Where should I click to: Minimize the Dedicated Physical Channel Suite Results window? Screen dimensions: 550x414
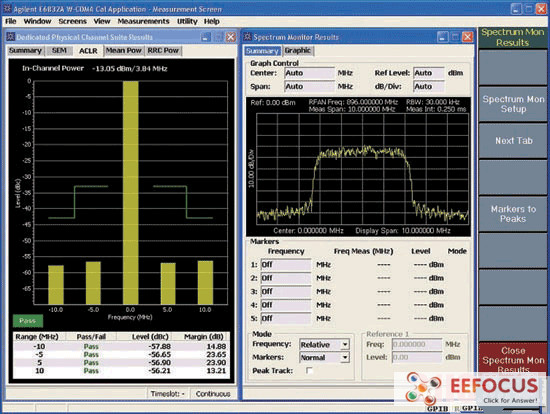[206, 37]
